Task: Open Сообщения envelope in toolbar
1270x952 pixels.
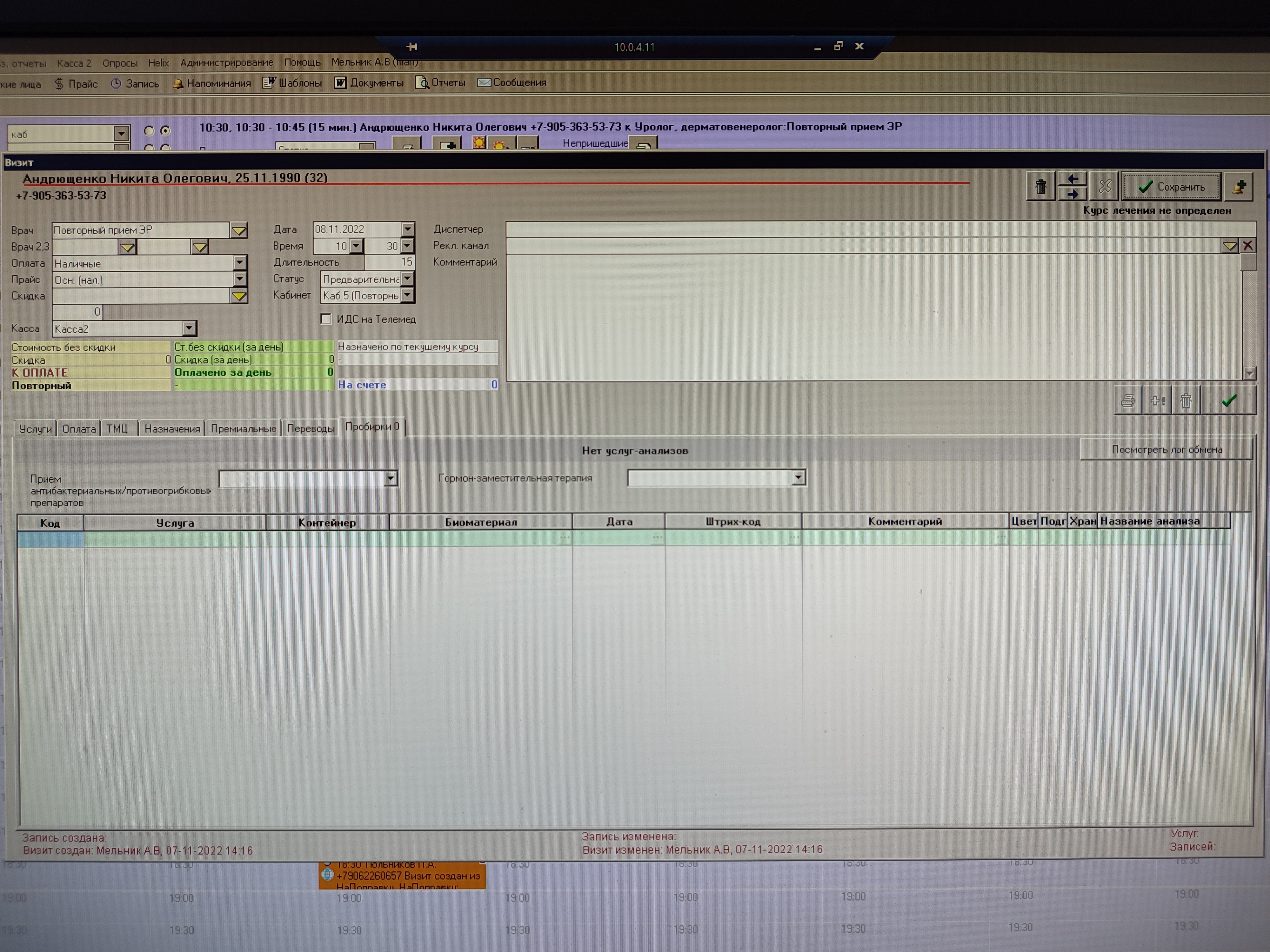Action: point(512,83)
